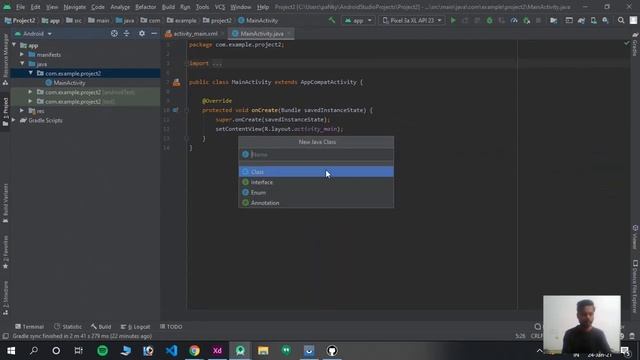This screenshot has height=360, width=640.
Task: Expand the res folder
Action: [22, 111]
